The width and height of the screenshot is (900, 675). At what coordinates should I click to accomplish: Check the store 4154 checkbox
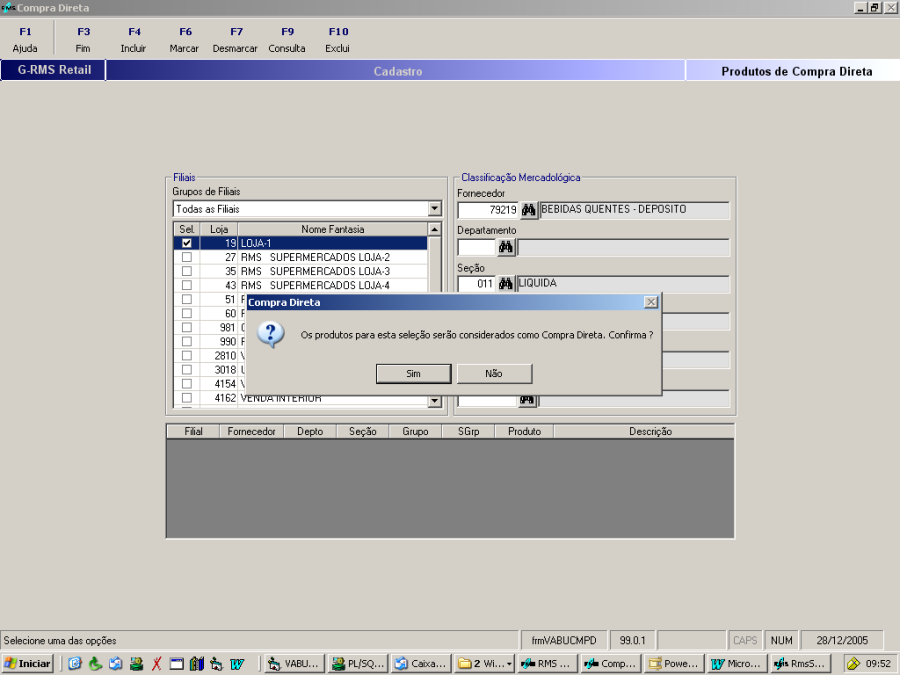tap(187, 384)
